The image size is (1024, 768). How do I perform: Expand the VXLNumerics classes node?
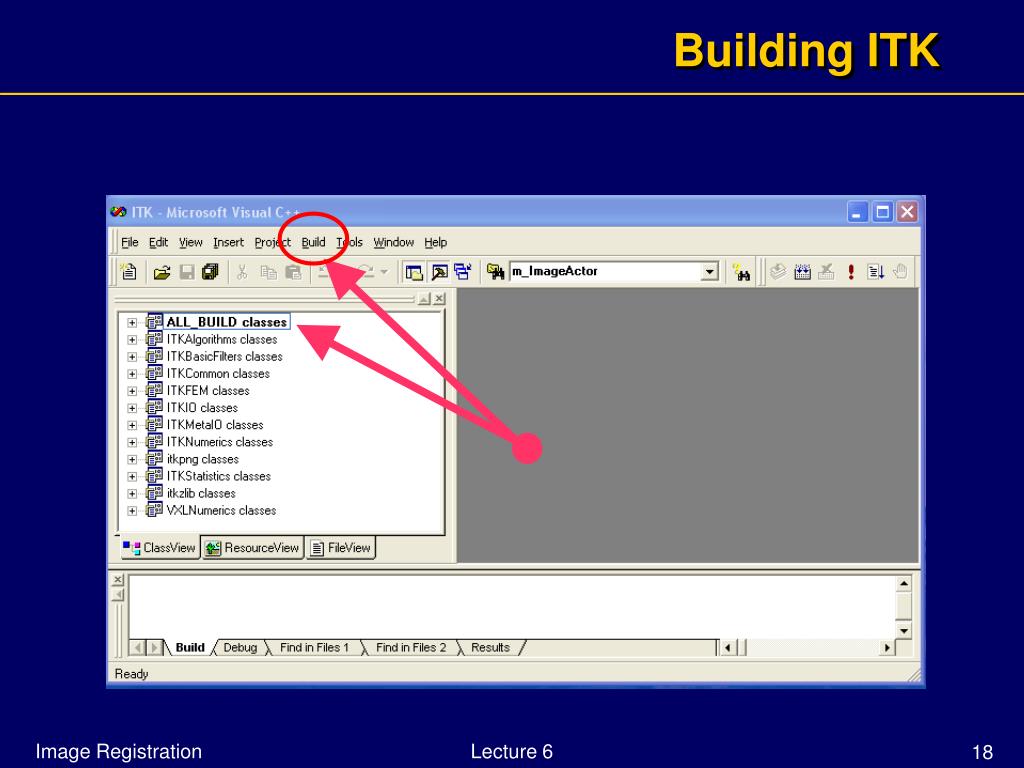coord(132,511)
